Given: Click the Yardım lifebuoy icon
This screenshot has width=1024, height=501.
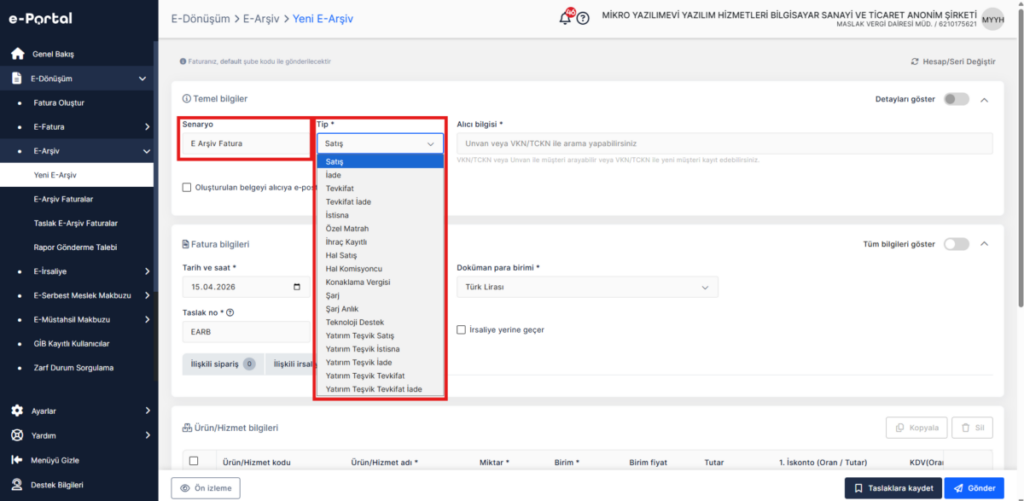Looking at the screenshot, I should click(18, 435).
